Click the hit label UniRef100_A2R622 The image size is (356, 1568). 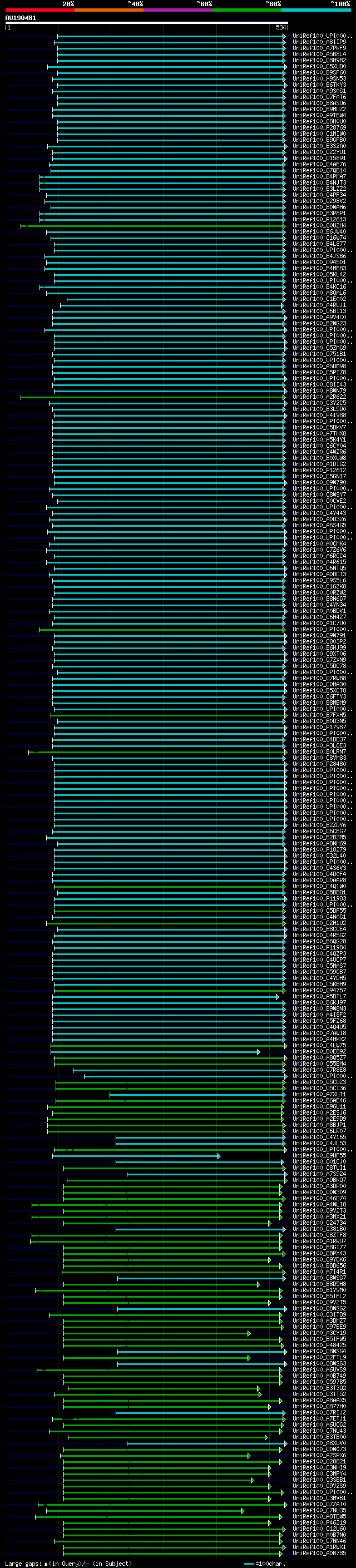pos(319,397)
